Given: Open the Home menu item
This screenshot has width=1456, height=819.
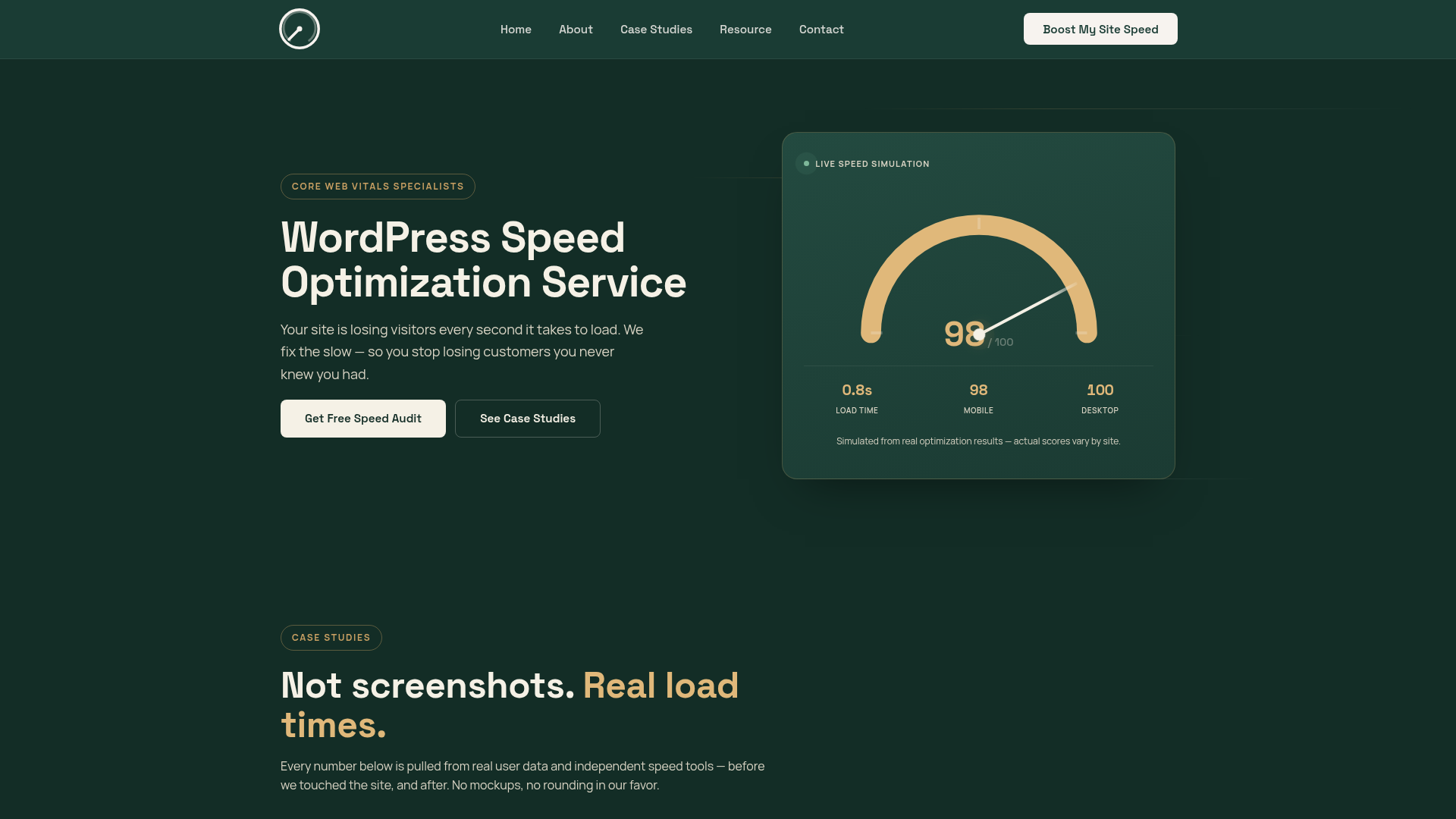Looking at the screenshot, I should (x=516, y=30).
